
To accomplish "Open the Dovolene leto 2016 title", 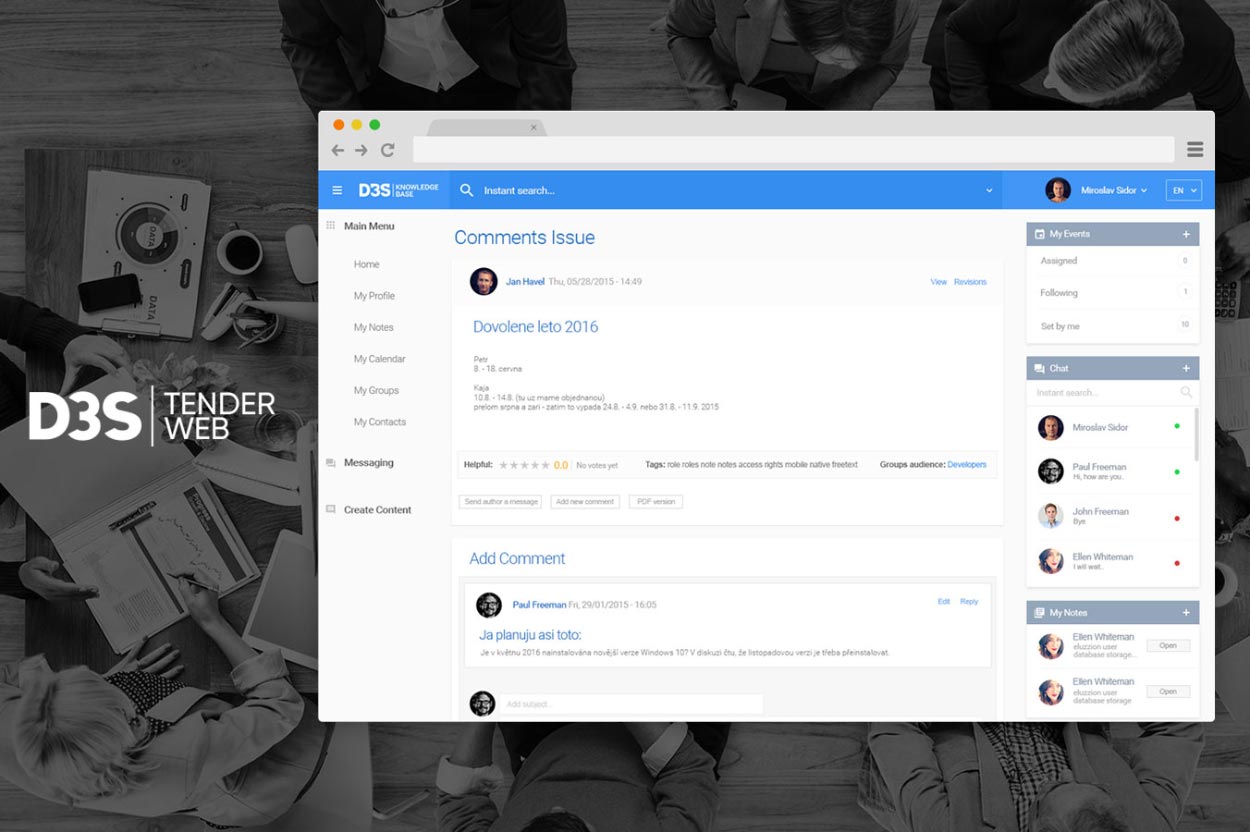I will [x=535, y=327].
